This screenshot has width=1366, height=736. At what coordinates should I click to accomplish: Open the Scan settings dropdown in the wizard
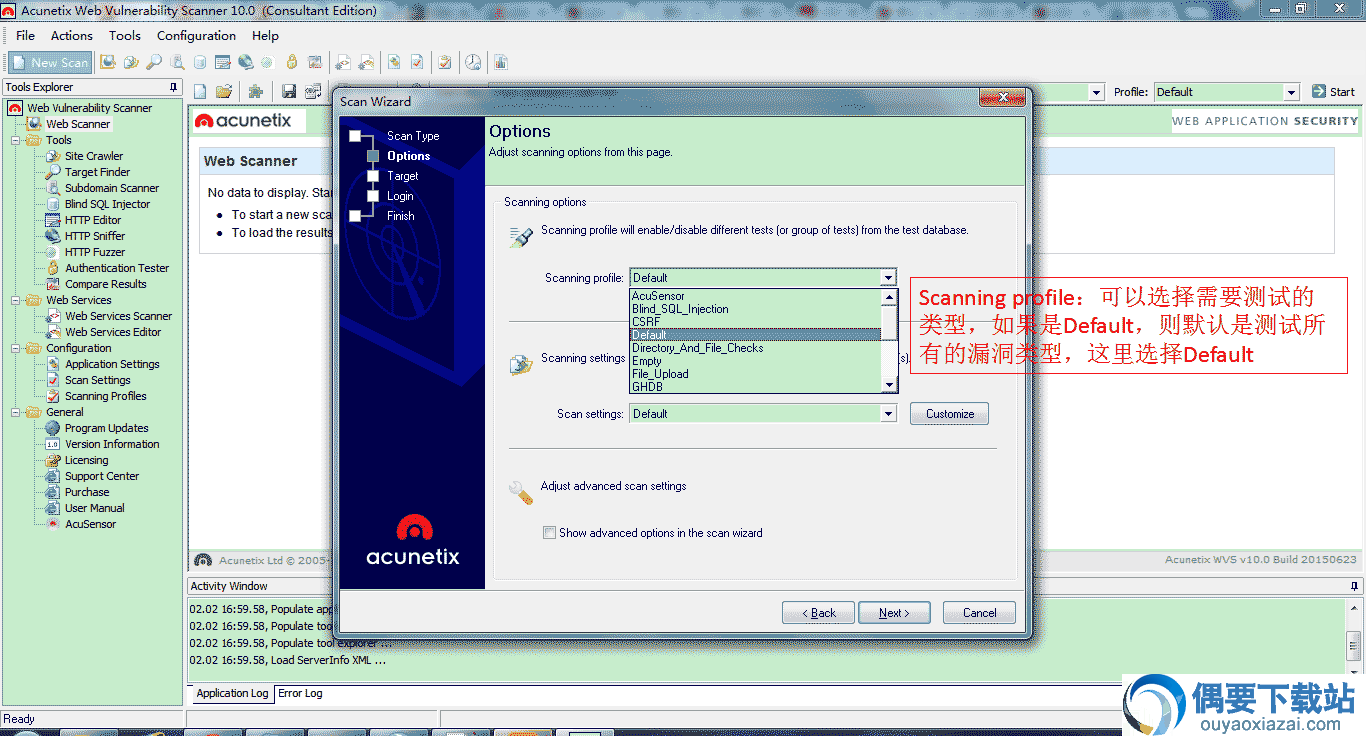click(888, 414)
